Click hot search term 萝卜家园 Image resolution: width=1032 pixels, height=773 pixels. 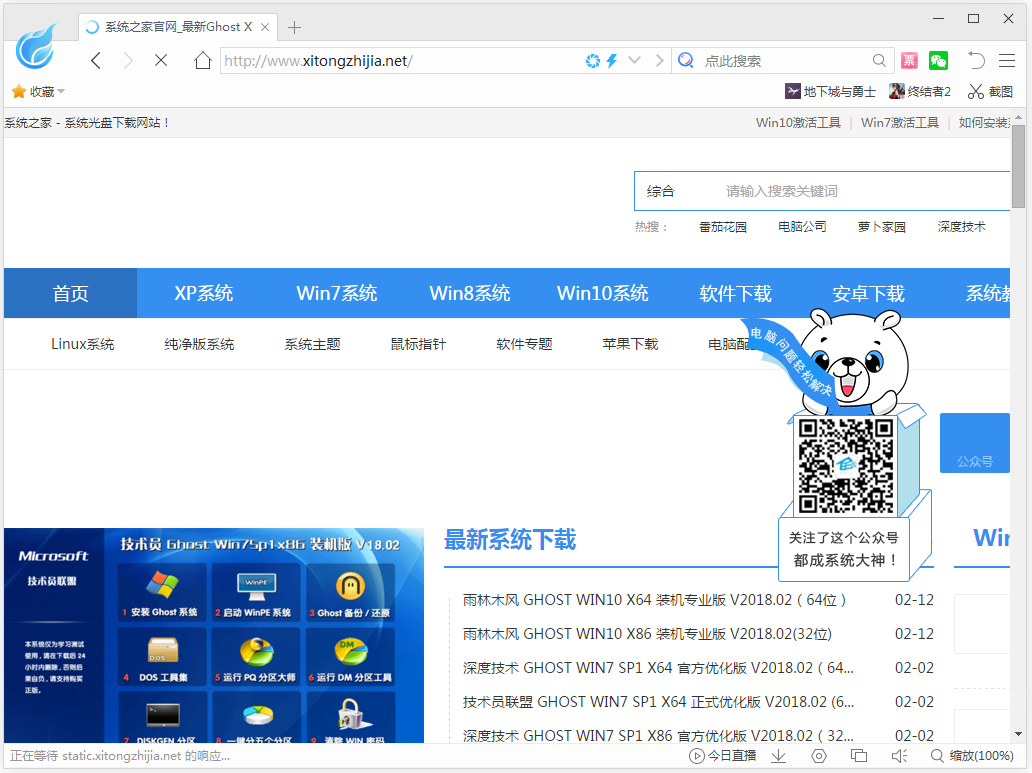(x=882, y=227)
